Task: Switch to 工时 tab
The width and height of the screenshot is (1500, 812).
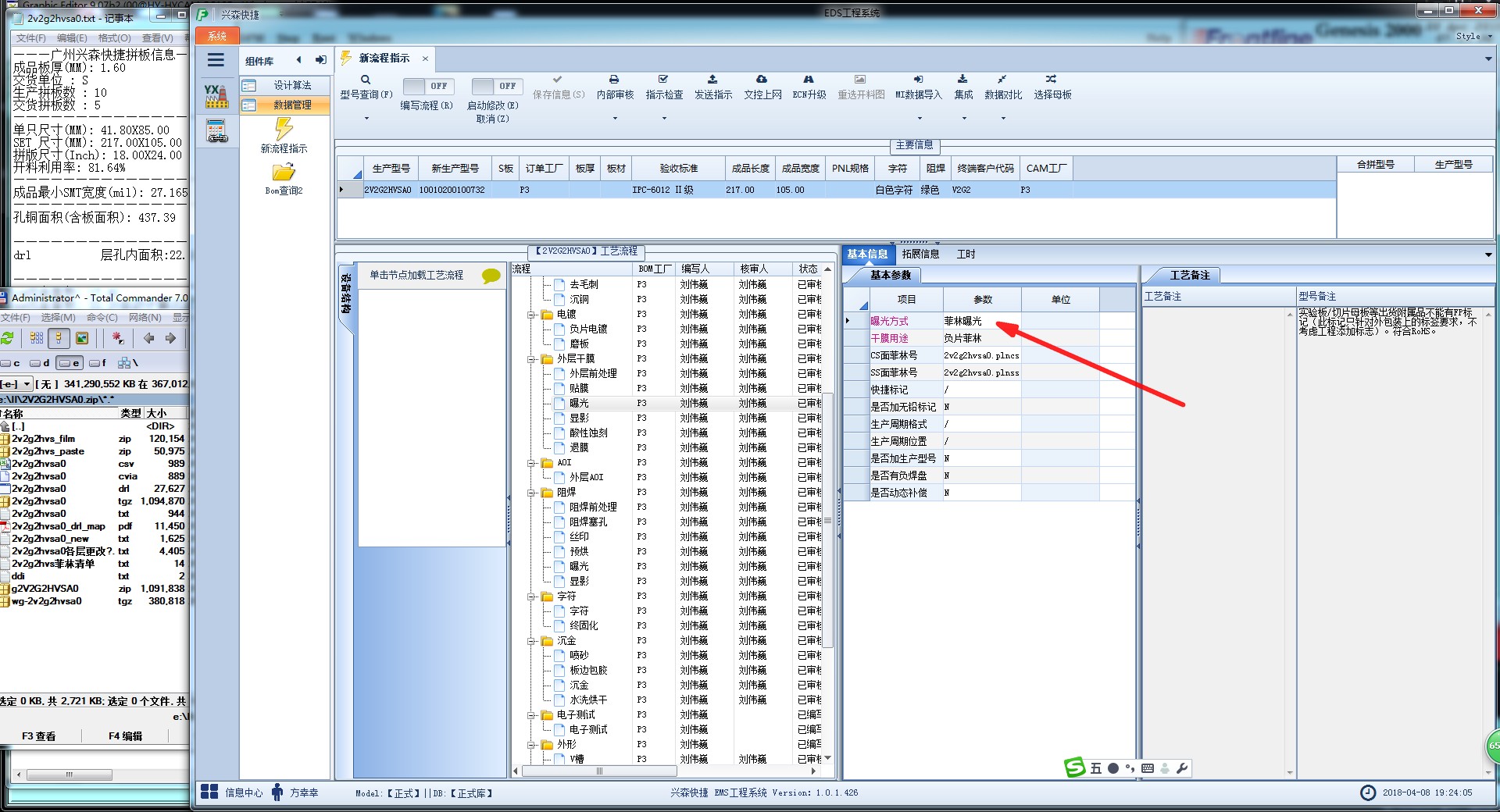Action: click(x=966, y=254)
